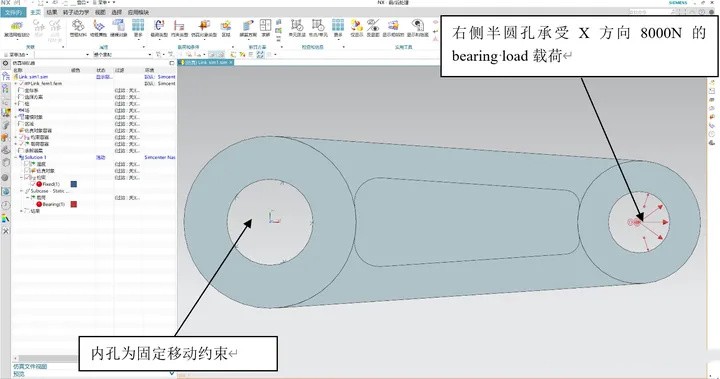
Task: Toggle the 仿真对象 checkbox under Solution 1
Action: click(x=27, y=170)
